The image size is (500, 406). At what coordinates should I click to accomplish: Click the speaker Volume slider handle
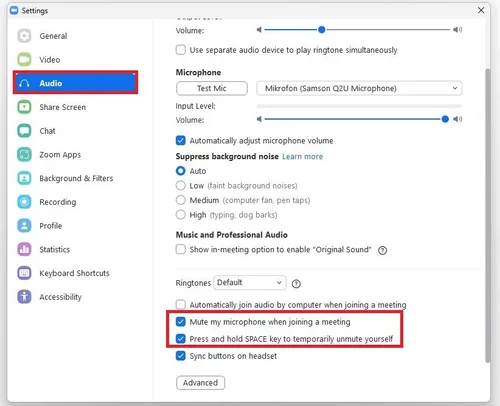tap(321, 30)
